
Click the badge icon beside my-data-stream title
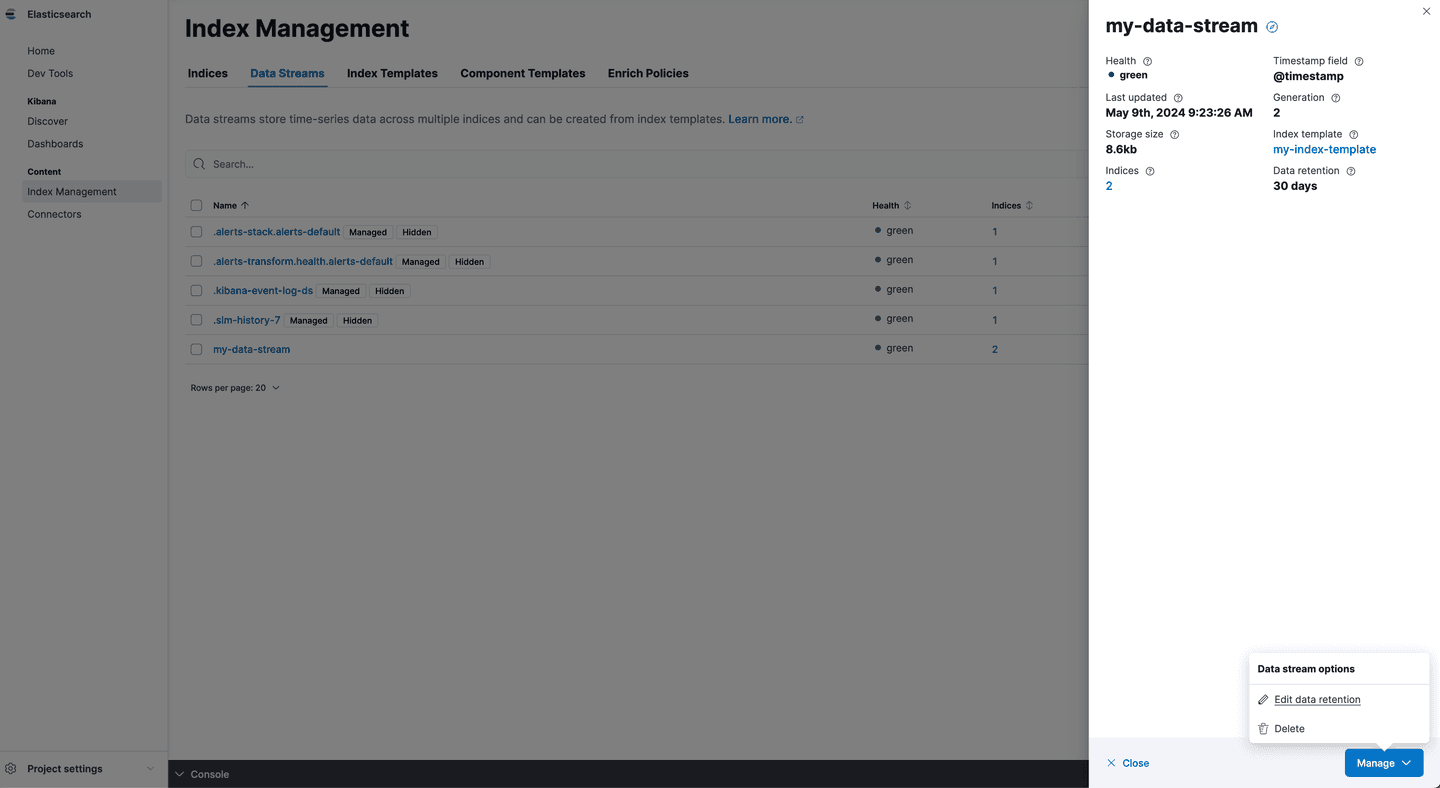(x=1272, y=27)
